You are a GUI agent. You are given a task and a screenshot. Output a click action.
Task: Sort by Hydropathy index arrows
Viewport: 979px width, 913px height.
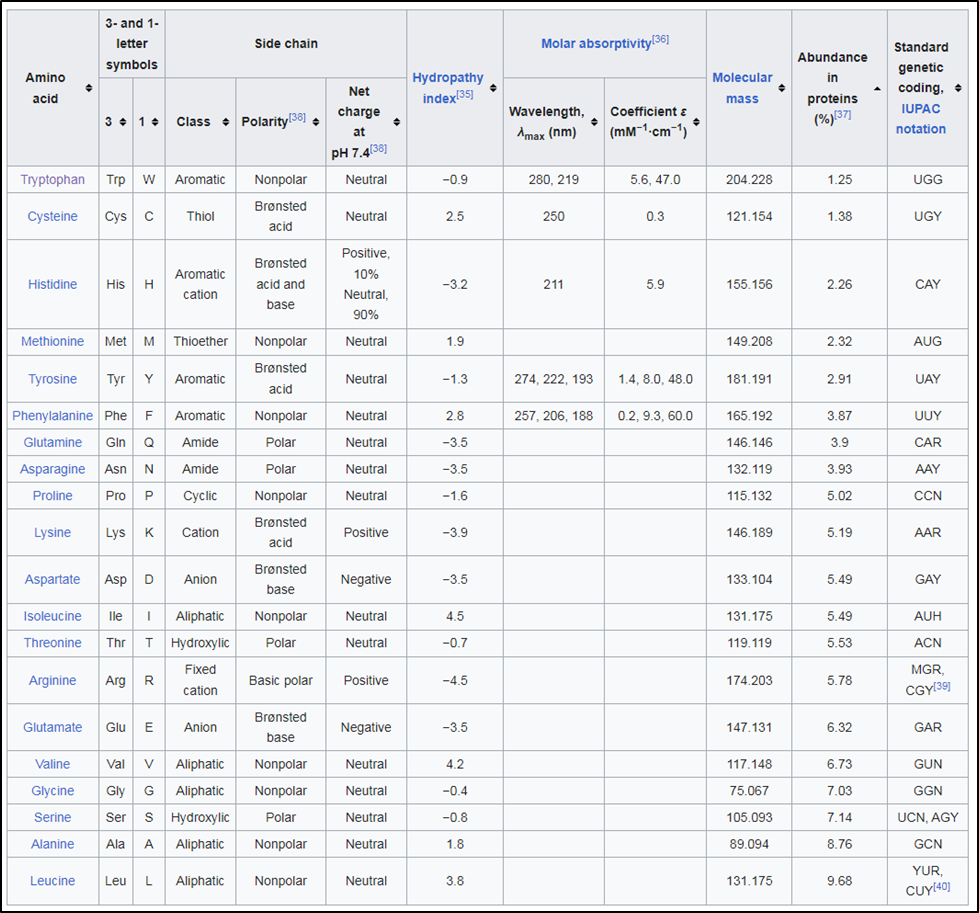(x=493, y=88)
